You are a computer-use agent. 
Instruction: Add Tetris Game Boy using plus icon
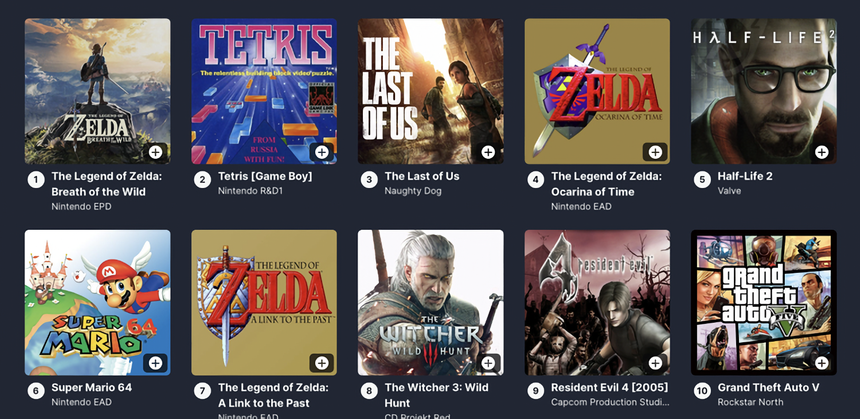(x=322, y=152)
